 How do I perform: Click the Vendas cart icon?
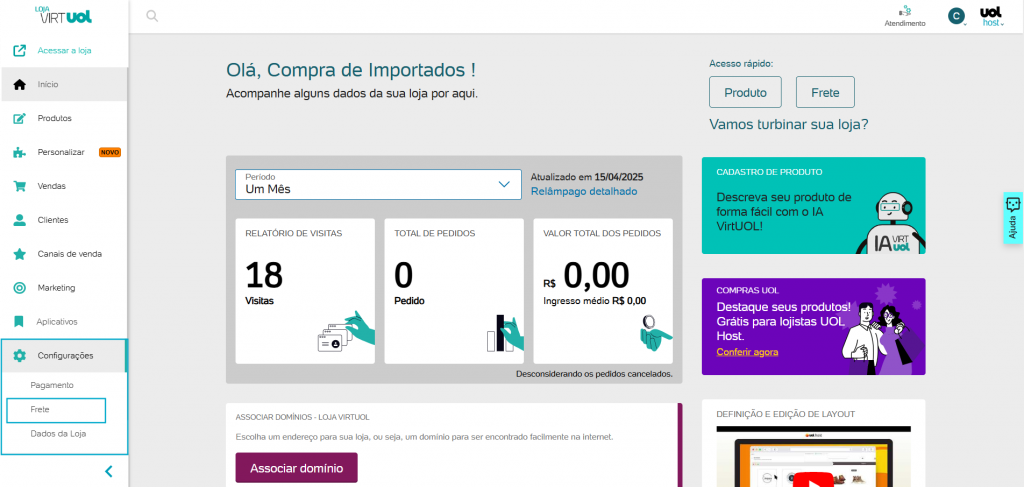[20, 186]
